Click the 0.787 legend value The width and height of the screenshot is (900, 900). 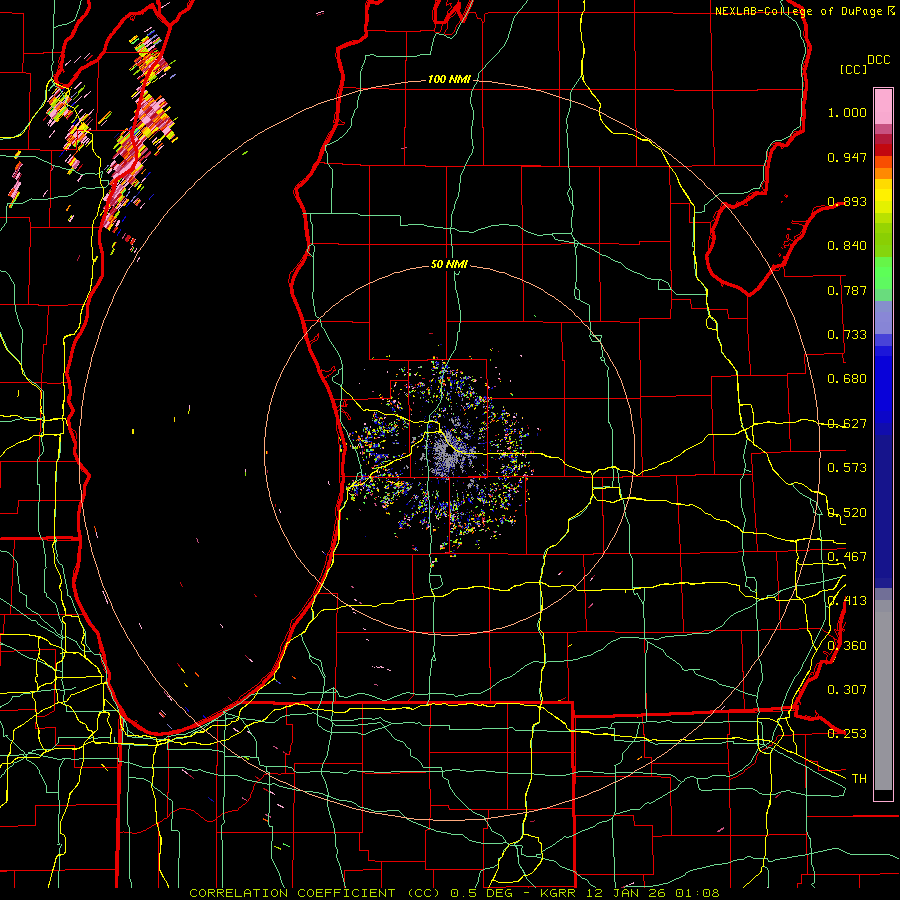coord(847,290)
